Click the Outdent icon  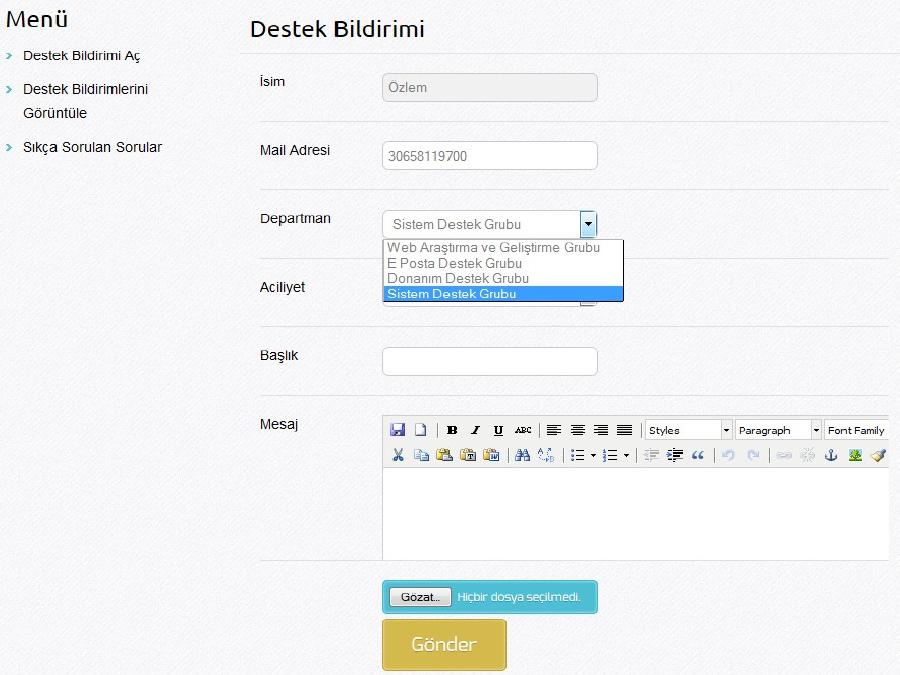point(651,455)
